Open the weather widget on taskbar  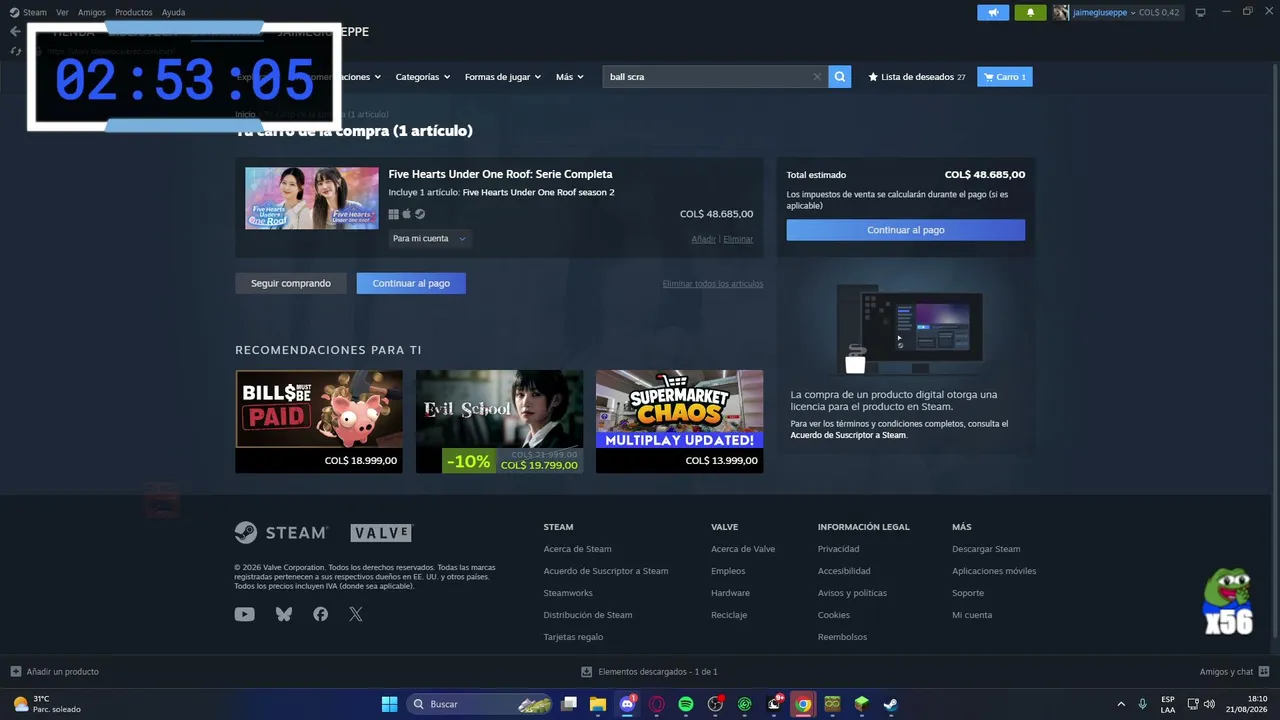(46, 704)
